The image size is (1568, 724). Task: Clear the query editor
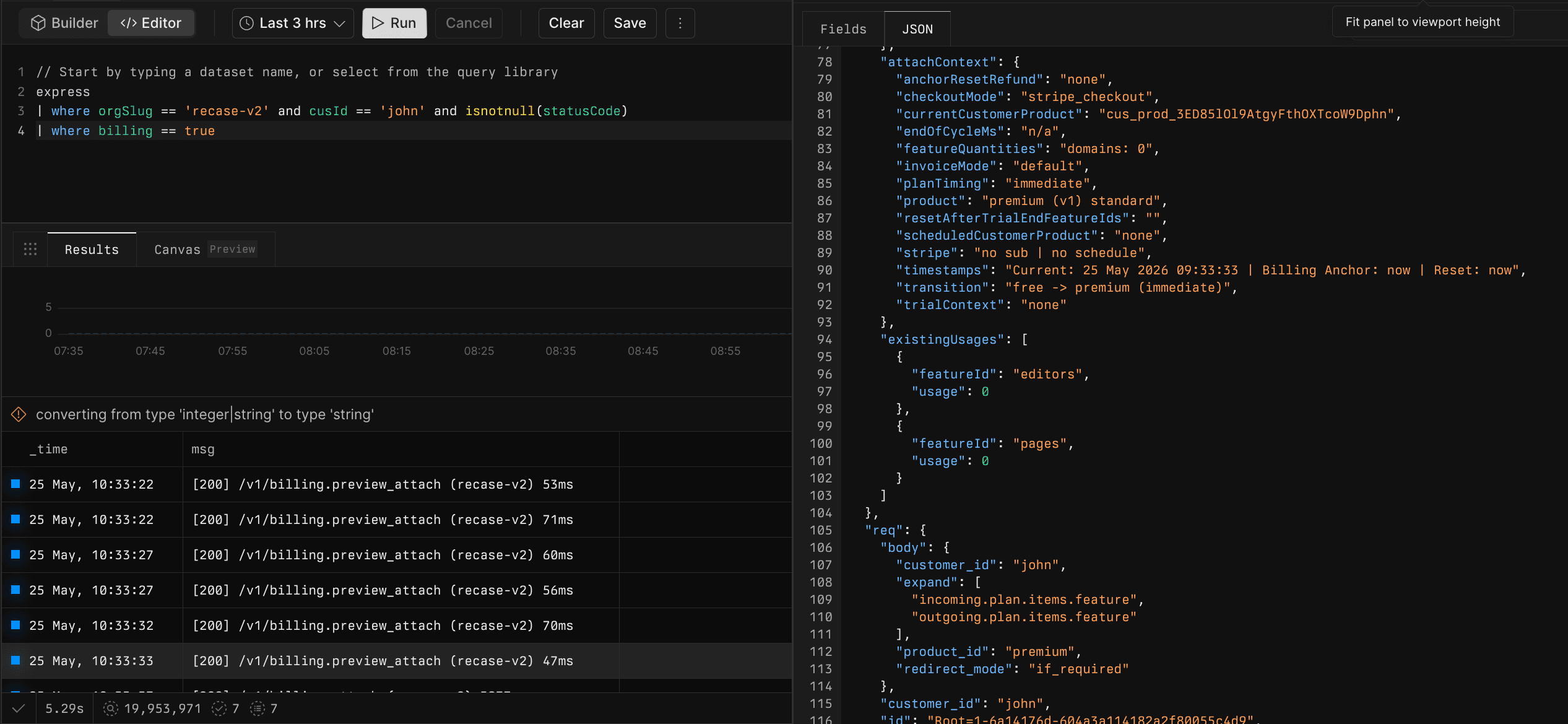click(x=566, y=23)
